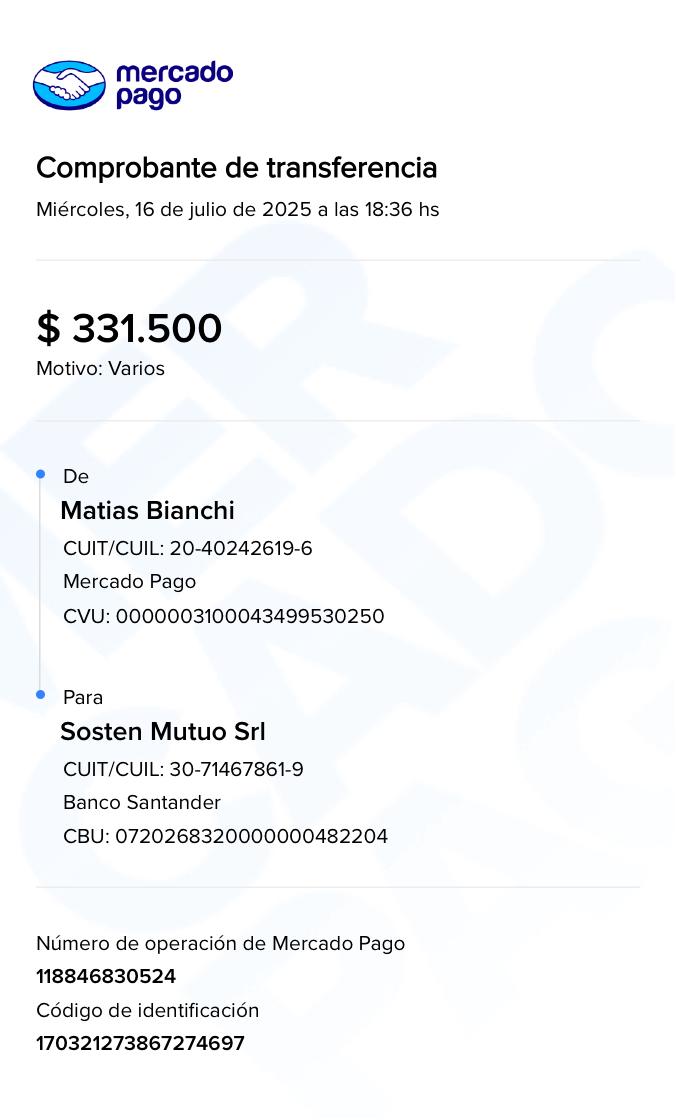The image size is (676, 1120).
Task: Click the transfer date and time line
Action: pyautogui.click(x=237, y=210)
